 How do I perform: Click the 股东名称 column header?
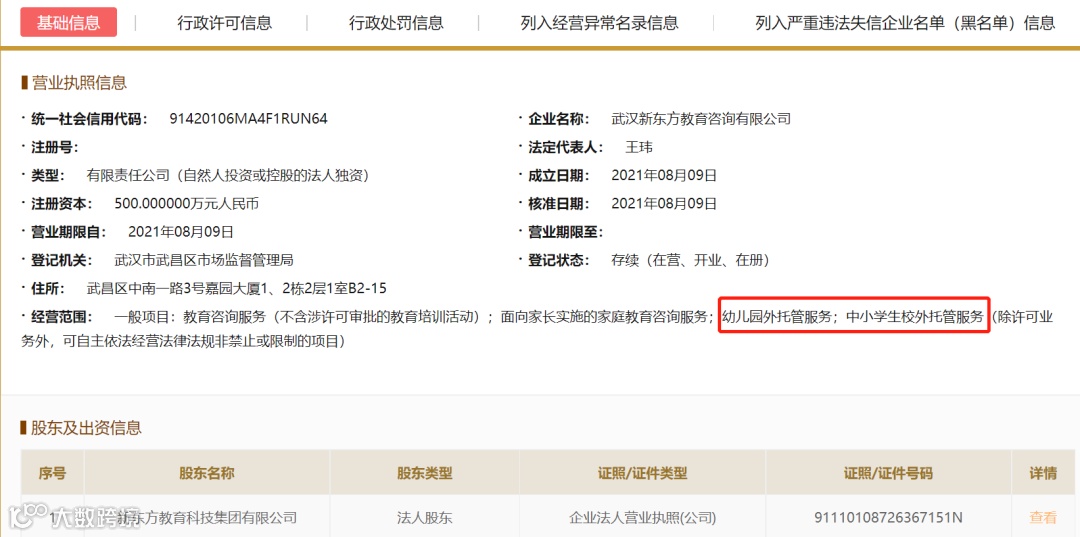207,473
